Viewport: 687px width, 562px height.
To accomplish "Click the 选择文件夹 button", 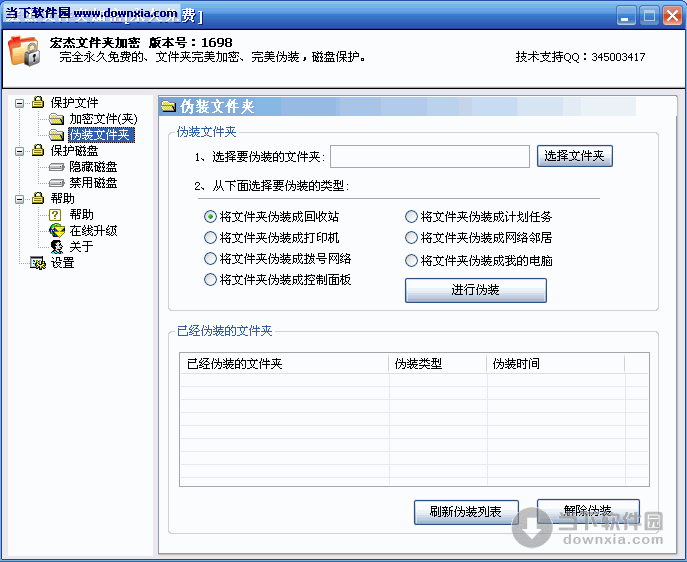I will tap(574, 156).
